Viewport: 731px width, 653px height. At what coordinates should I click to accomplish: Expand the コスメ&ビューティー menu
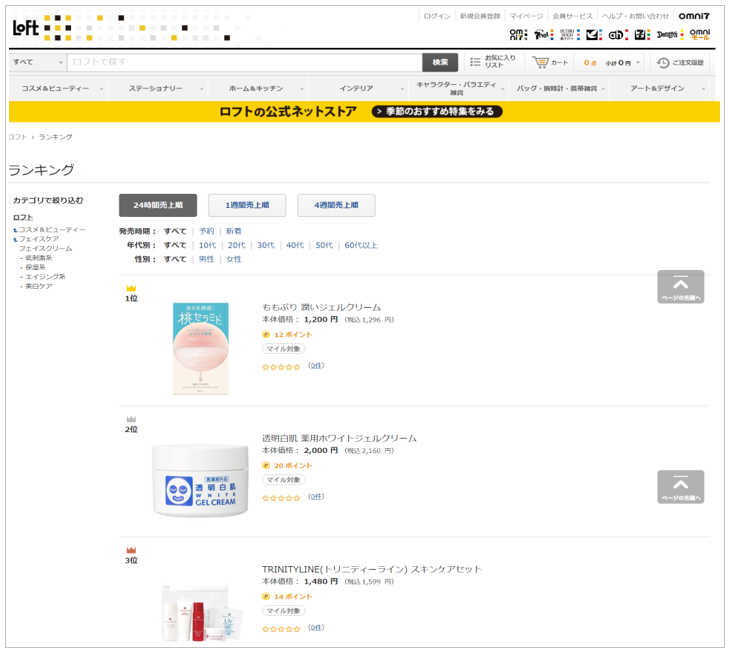coord(58,88)
